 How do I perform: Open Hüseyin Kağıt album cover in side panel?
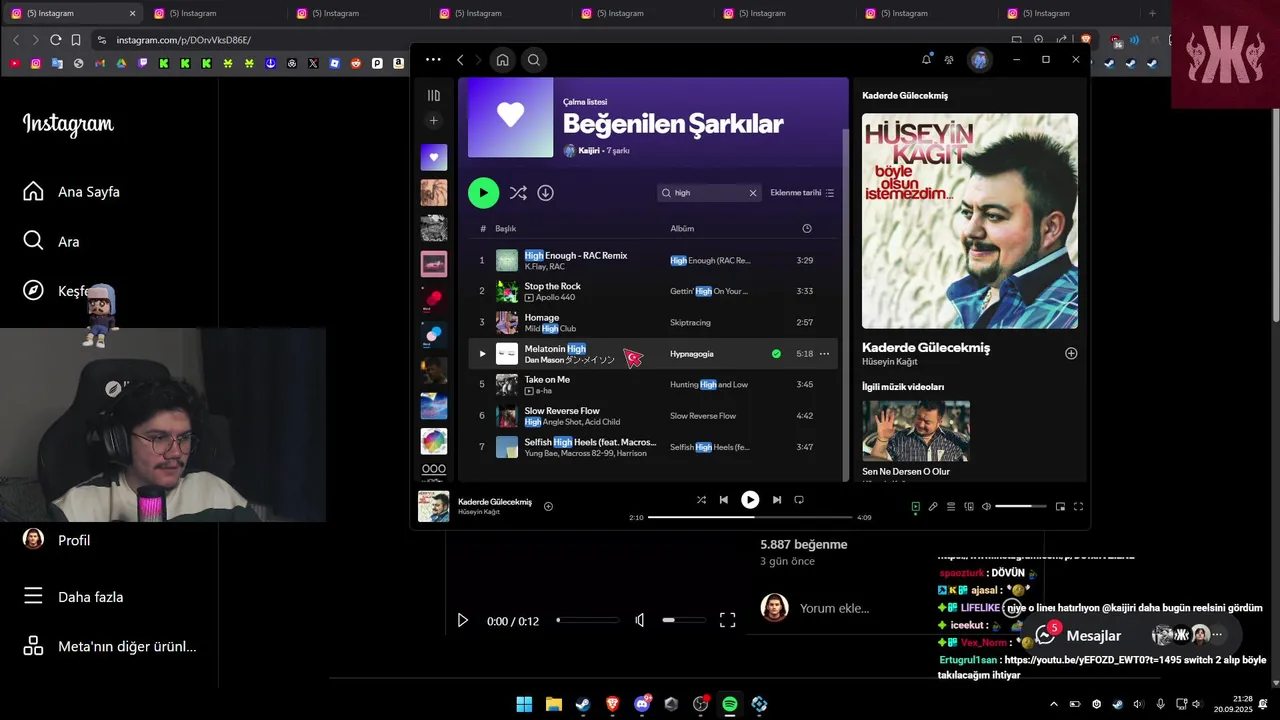[970, 221]
